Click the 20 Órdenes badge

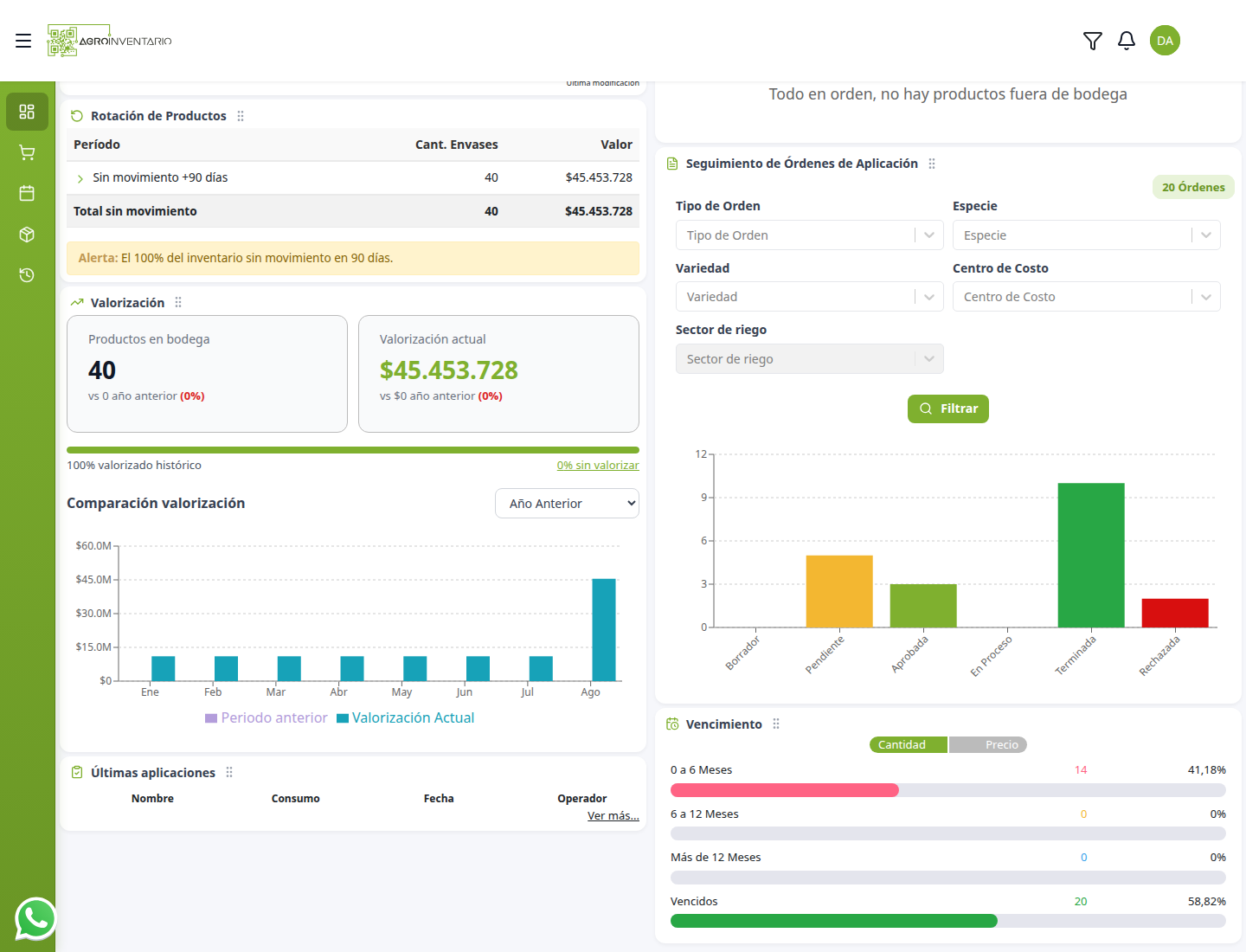pyautogui.click(x=1193, y=187)
